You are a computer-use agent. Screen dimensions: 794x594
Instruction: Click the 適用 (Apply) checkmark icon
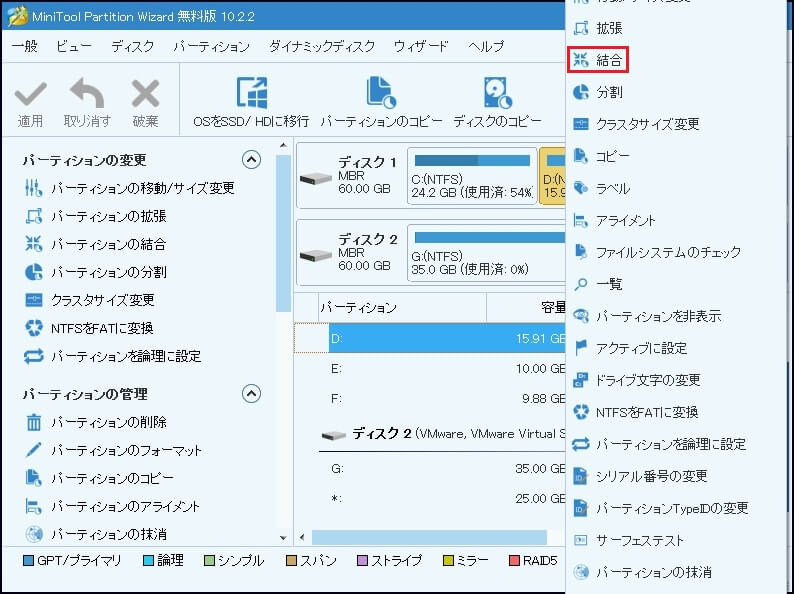(x=30, y=96)
